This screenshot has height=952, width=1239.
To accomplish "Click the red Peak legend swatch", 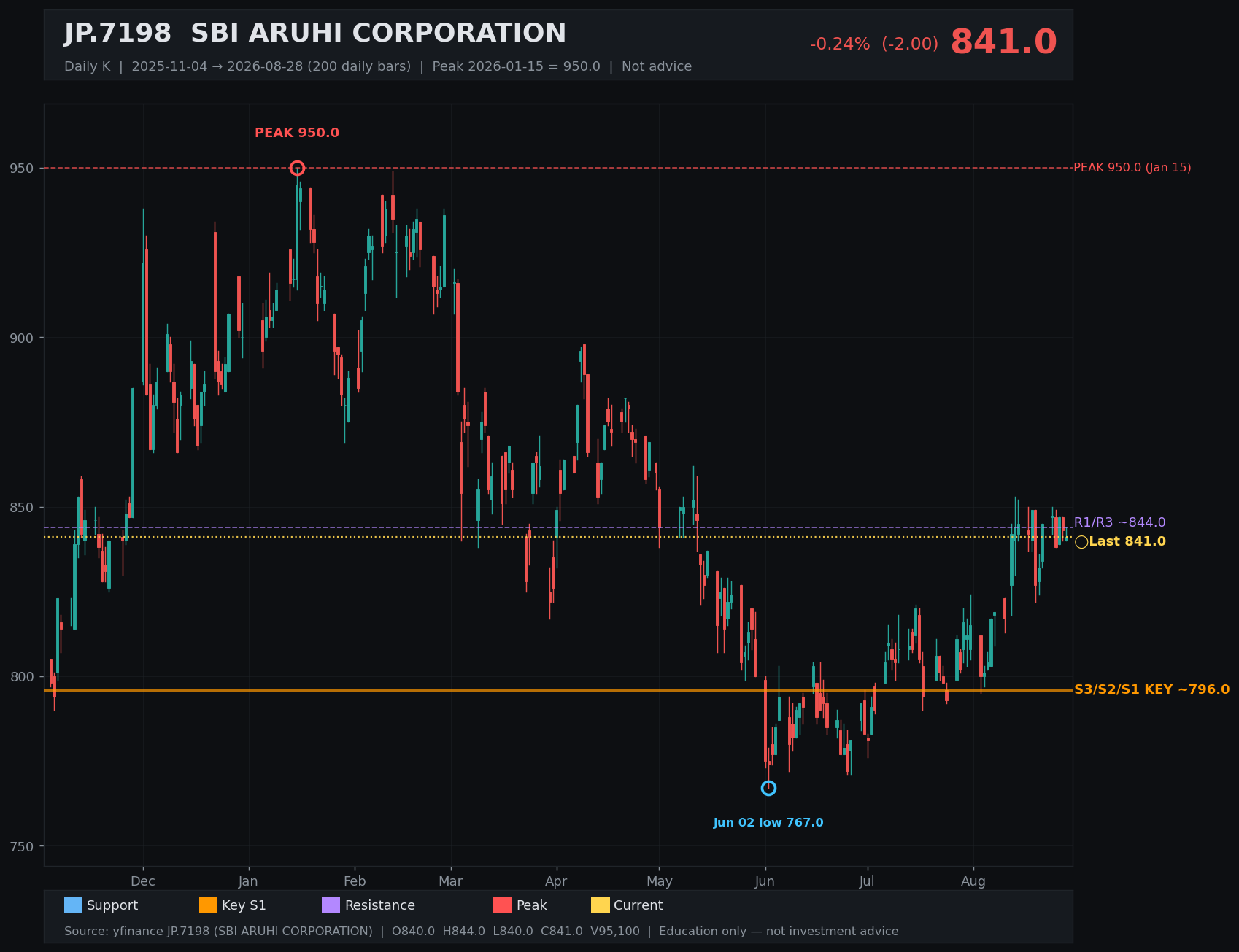I will coord(503,905).
